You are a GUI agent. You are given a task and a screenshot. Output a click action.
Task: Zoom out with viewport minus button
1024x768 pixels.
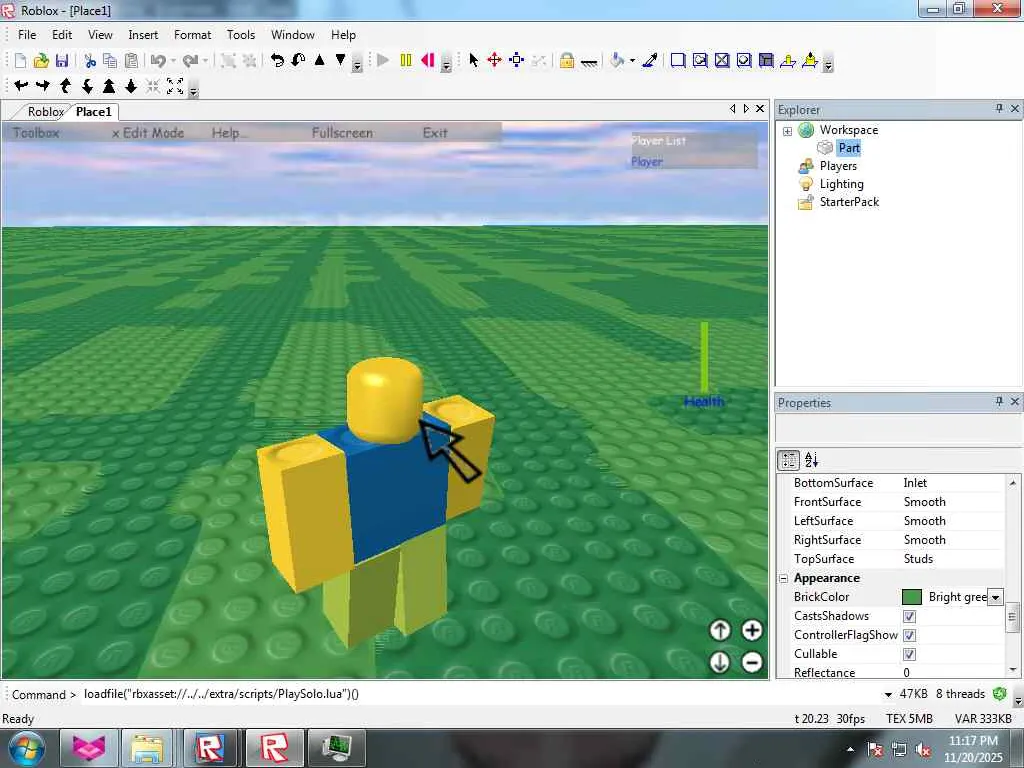coord(752,662)
